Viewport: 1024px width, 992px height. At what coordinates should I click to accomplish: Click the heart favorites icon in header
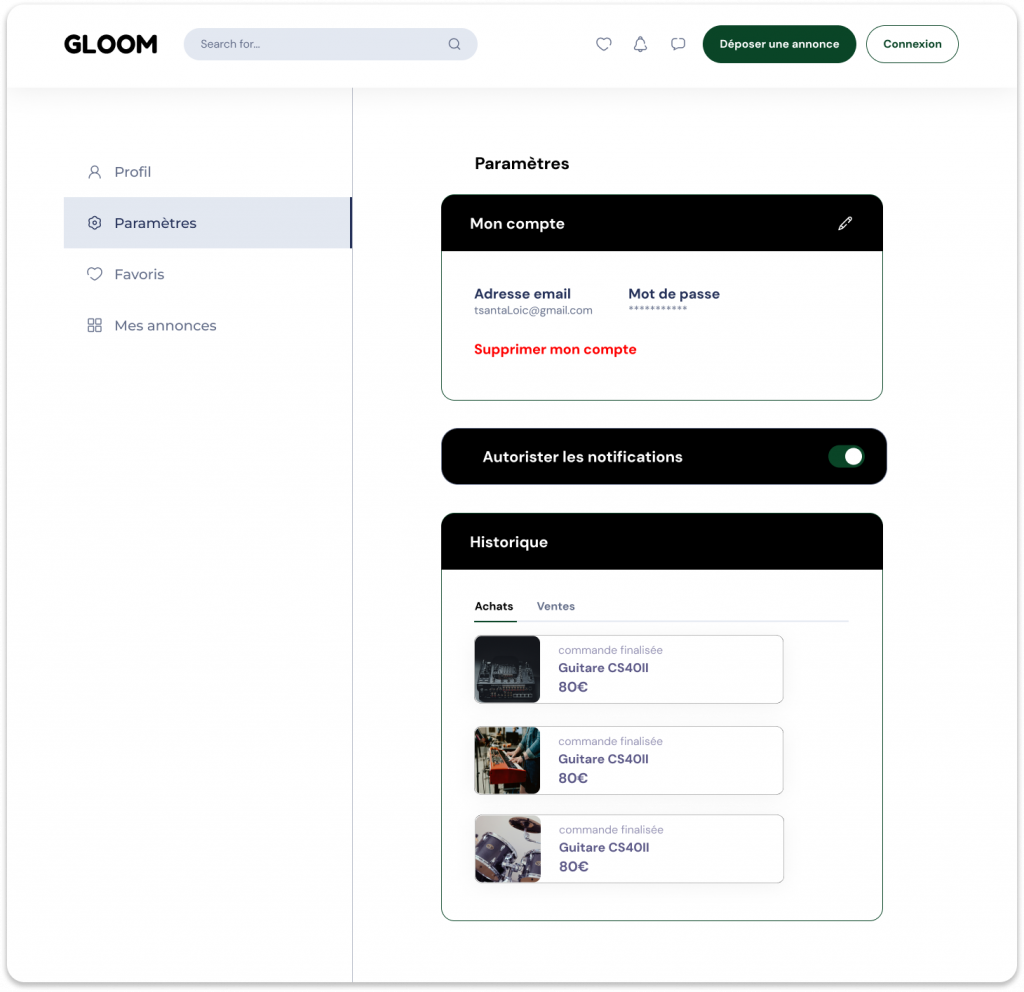click(603, 44)
